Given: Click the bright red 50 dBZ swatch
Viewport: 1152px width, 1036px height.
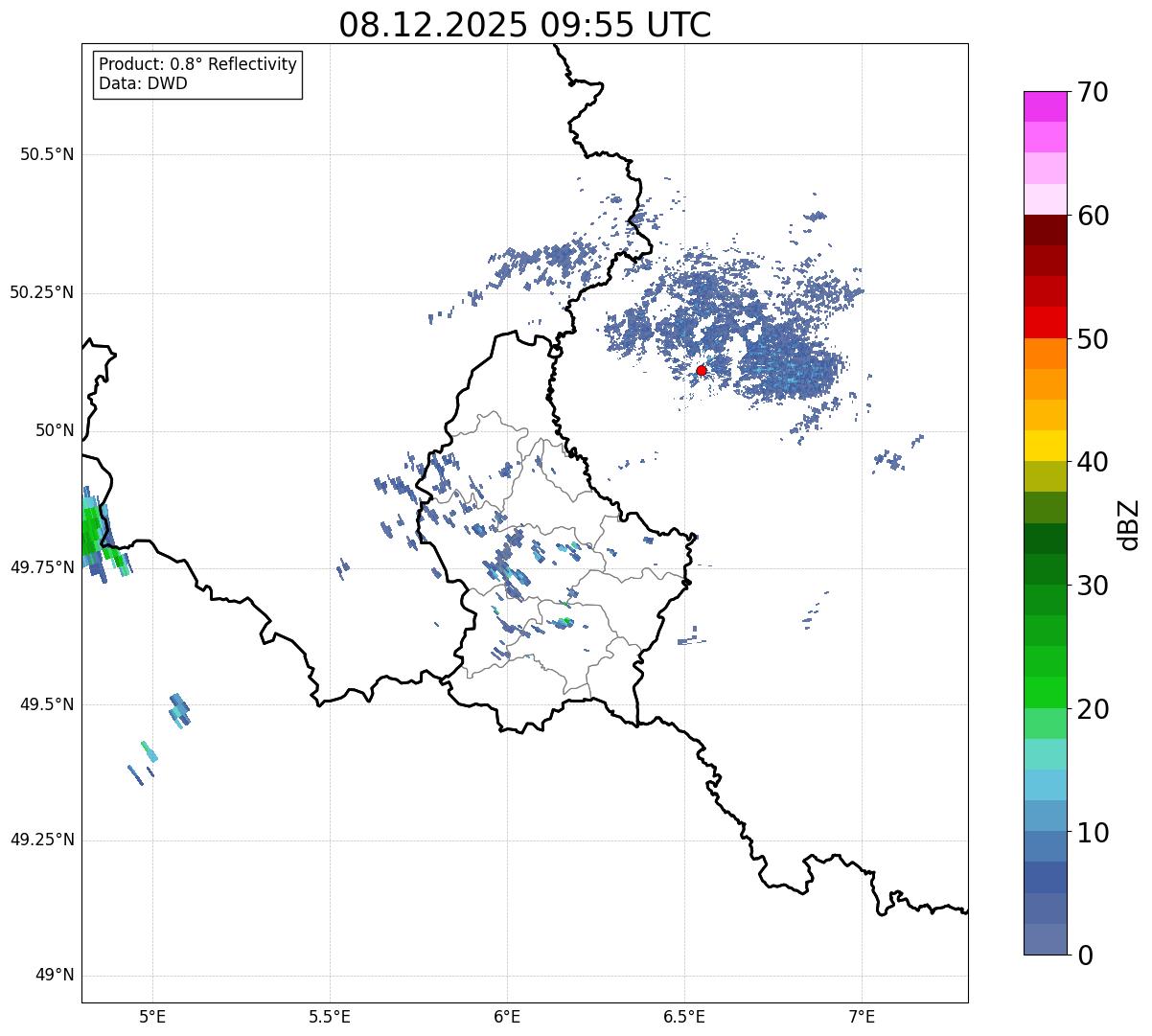Looking at the screenshot, I should click(1046, 323).
